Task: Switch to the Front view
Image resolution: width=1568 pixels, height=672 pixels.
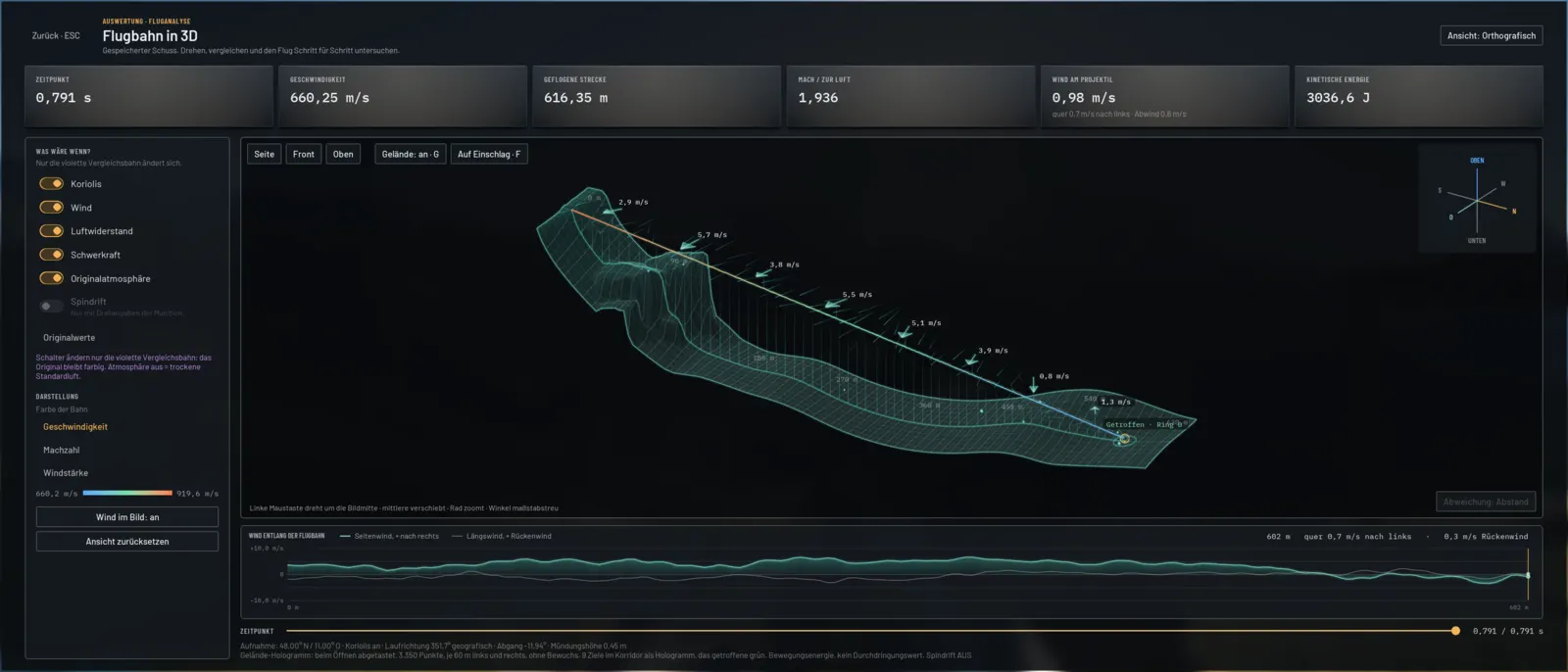Action: 304,154
